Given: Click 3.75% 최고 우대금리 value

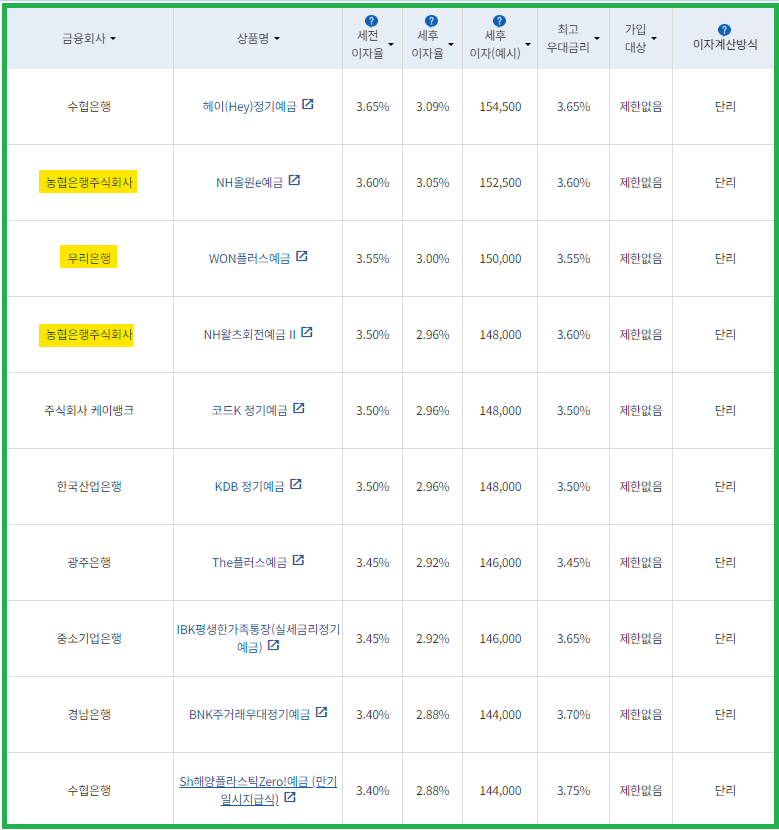Looking at the screenshot, I should click(573, 790).
